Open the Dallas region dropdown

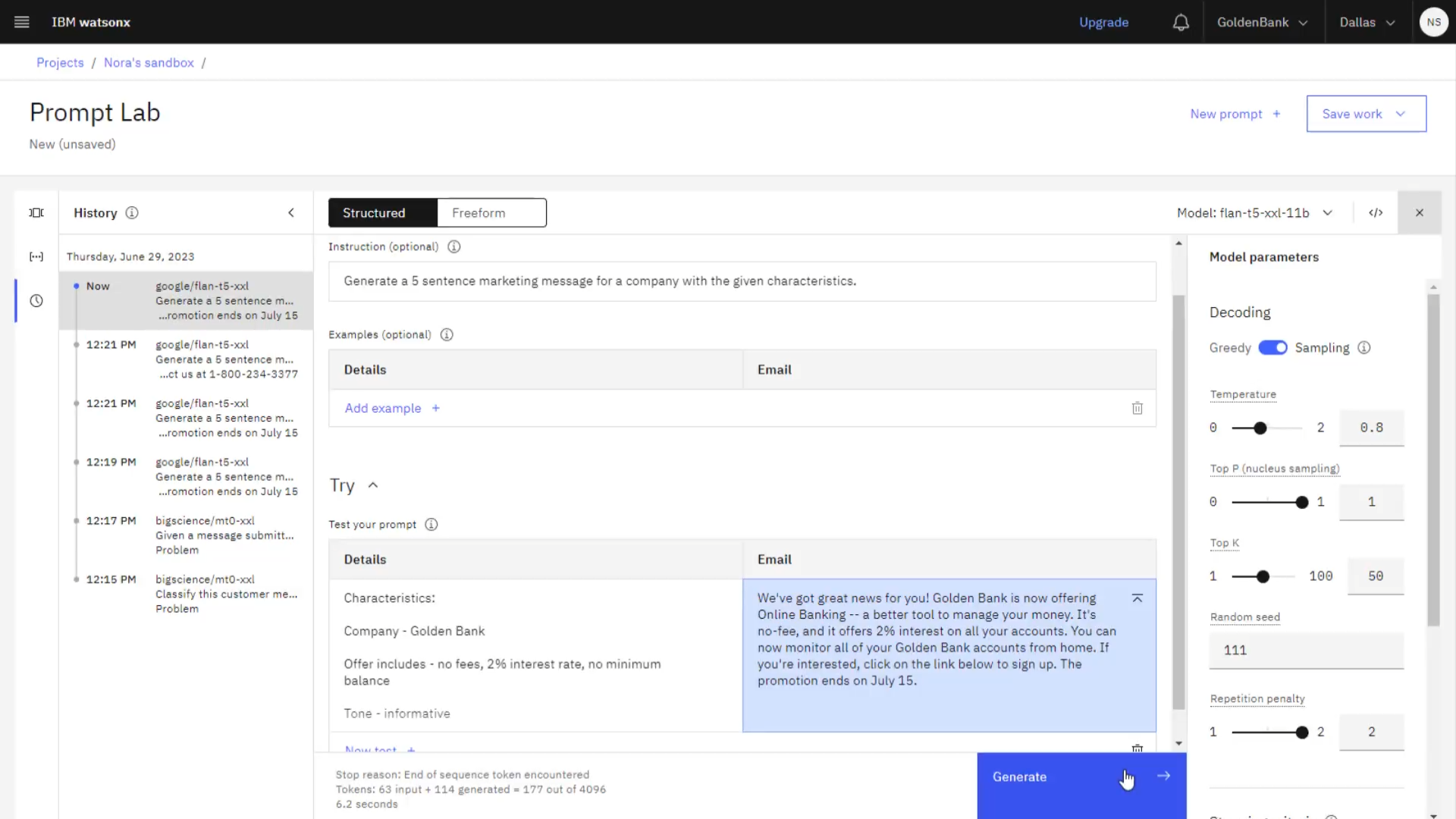[1367, 22]
